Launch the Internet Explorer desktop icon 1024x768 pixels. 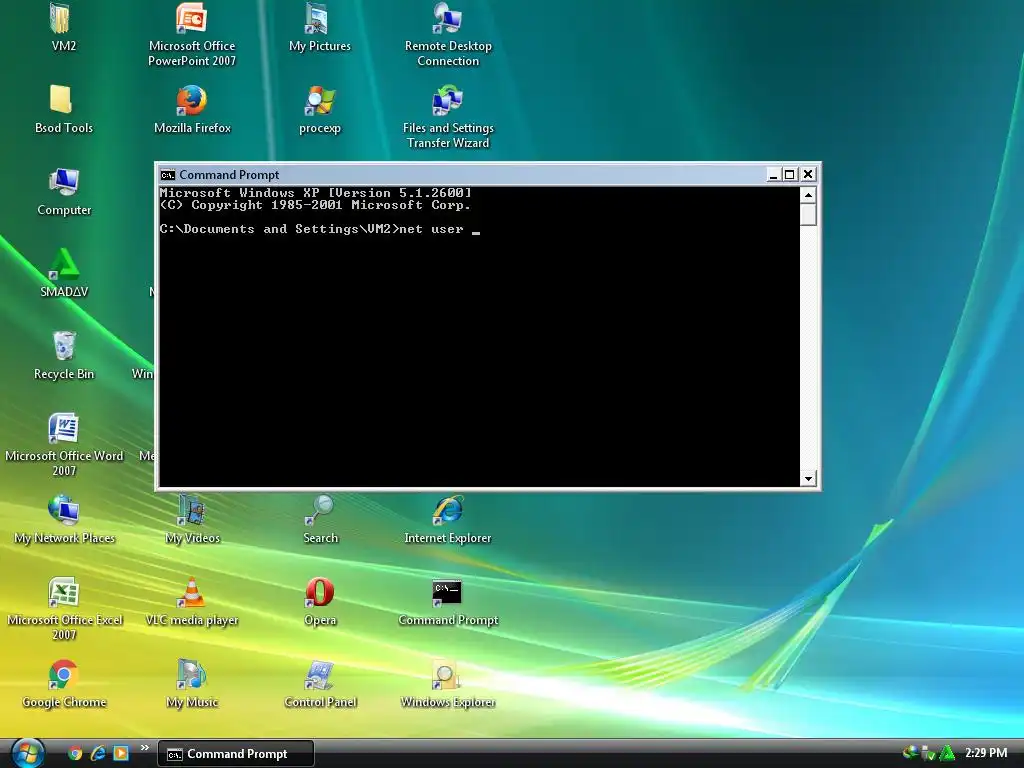[448, 511]
